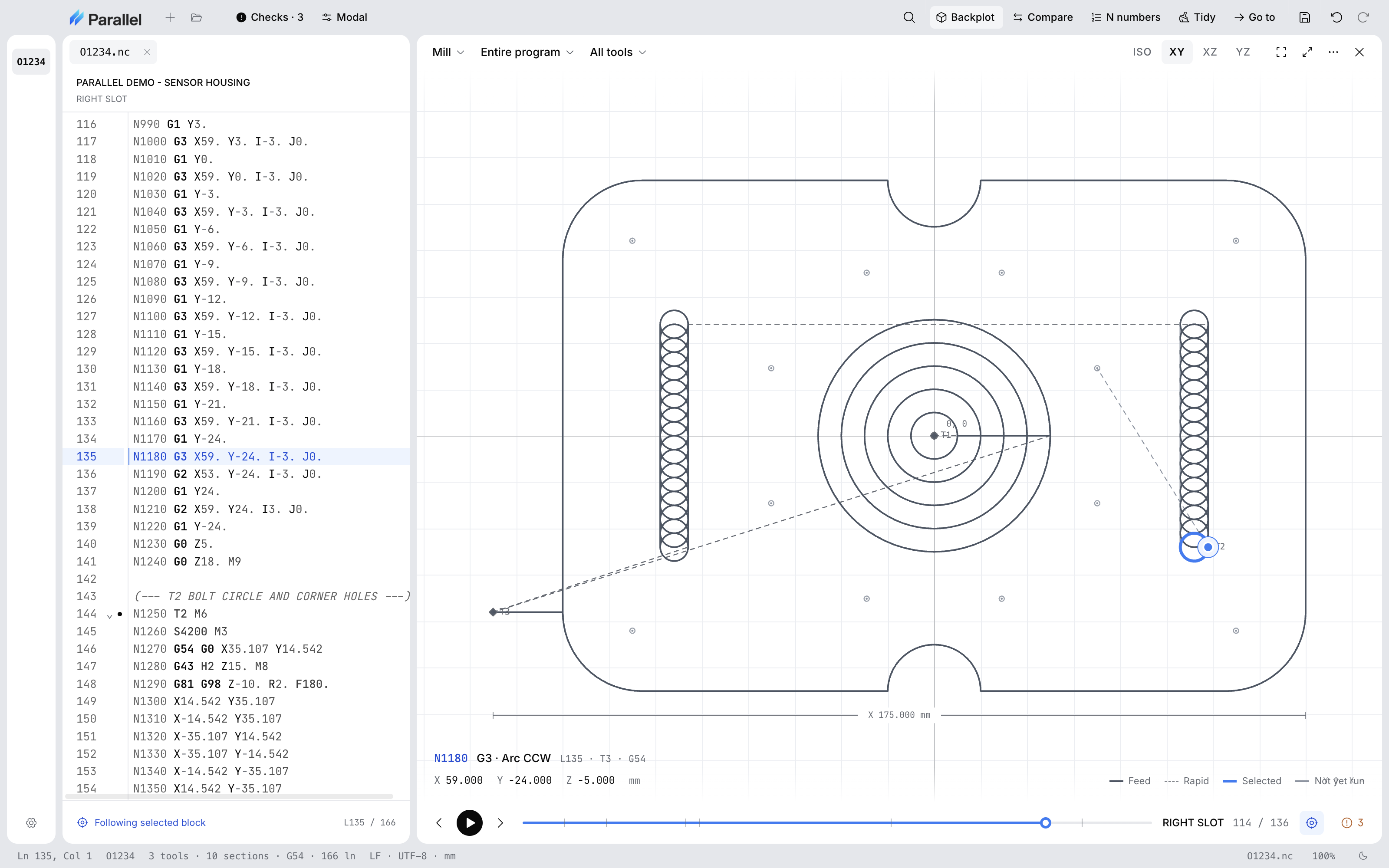The width and height of the screenshot is (1389, 868).
Task: Click line number 140 in gutter
Action: 86,544
